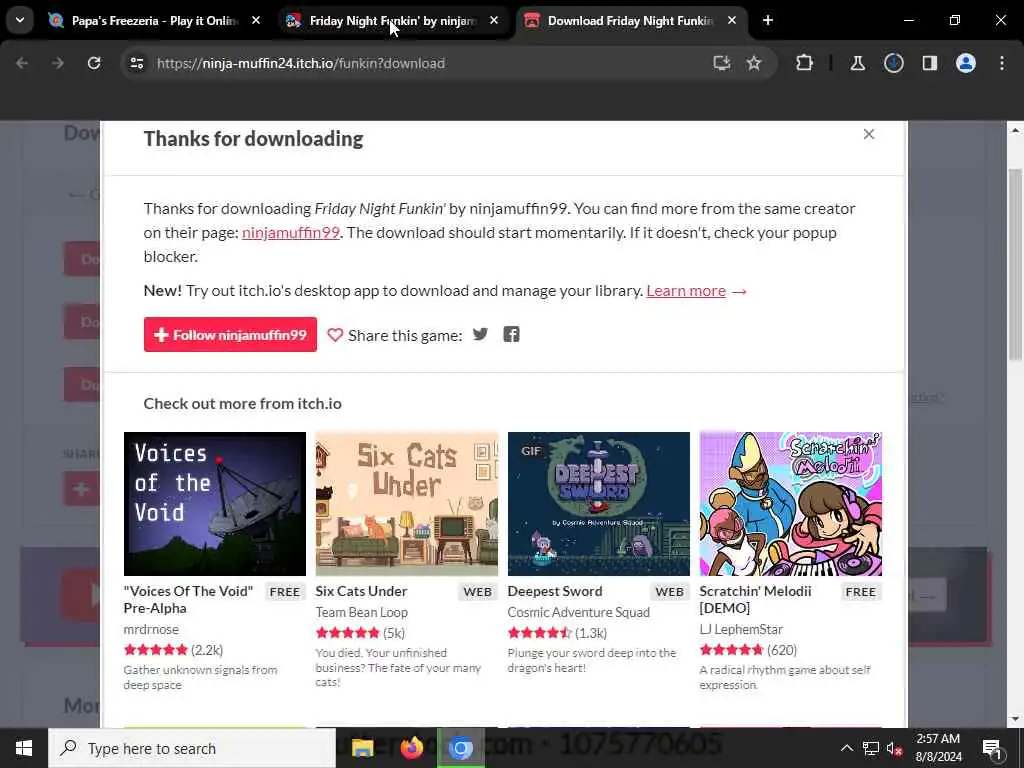
Task: Click the Chrome icon in the taskbar
Action: [460, 748]
